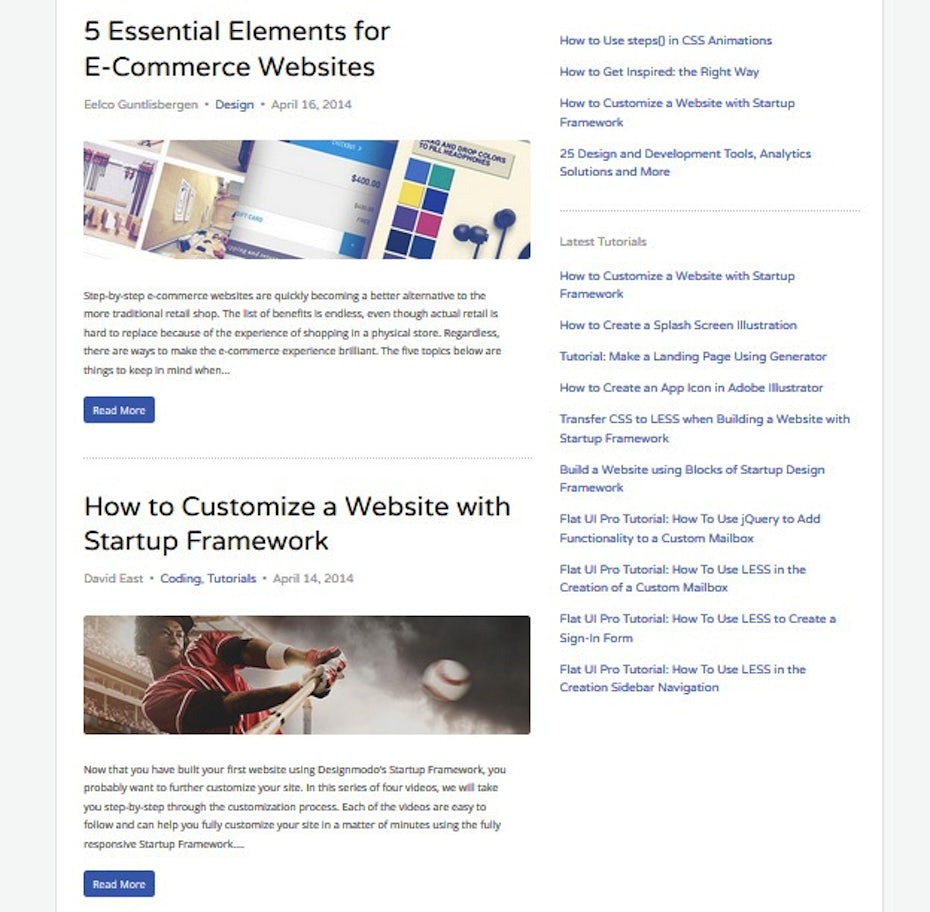This screenshot has height=912, width=930.
Task: Open Creation Sidebar Navigation tutorial link
Action: [683, 678]
